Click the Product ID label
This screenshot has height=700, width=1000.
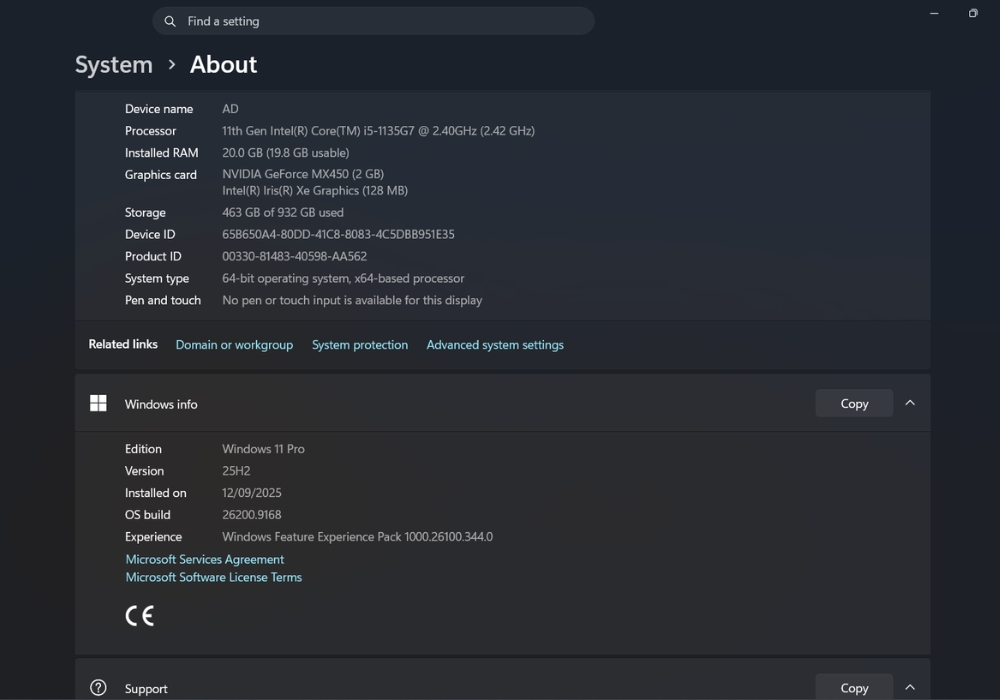153,256
